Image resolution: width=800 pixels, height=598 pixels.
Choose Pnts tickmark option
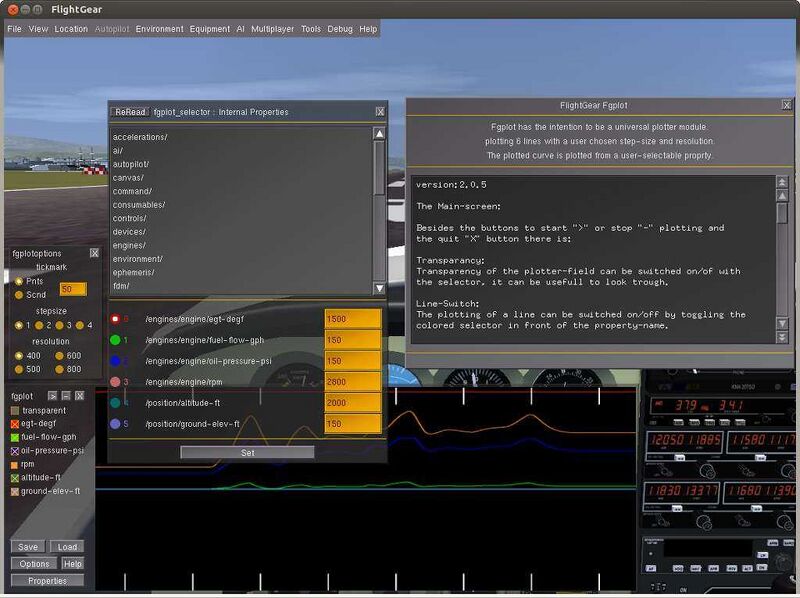click(x=19, y=282)
